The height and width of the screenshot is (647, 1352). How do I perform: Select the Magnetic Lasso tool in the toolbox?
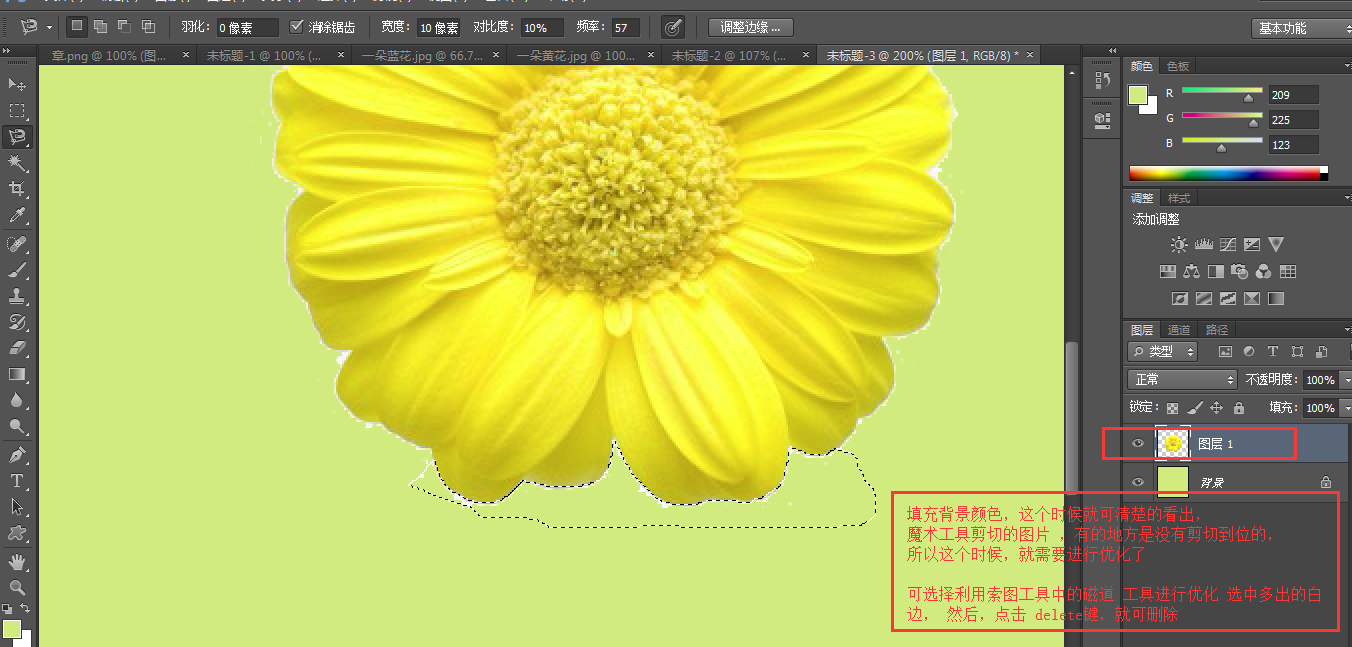pos(17,137)
